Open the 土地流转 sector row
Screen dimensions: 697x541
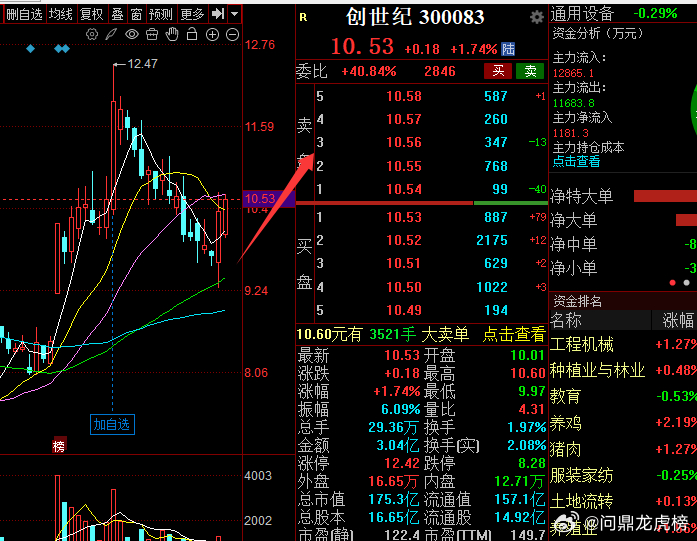pyautogui.click(x=623, y=501)
